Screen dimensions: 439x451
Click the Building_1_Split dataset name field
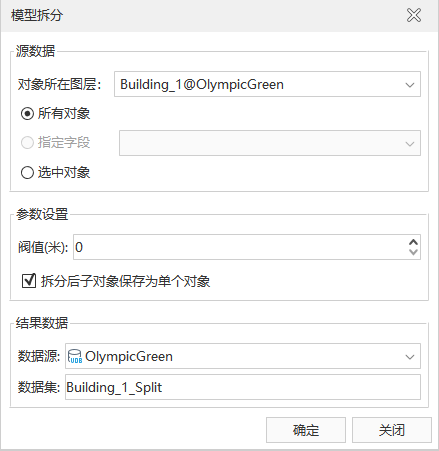tap(243, 387)
